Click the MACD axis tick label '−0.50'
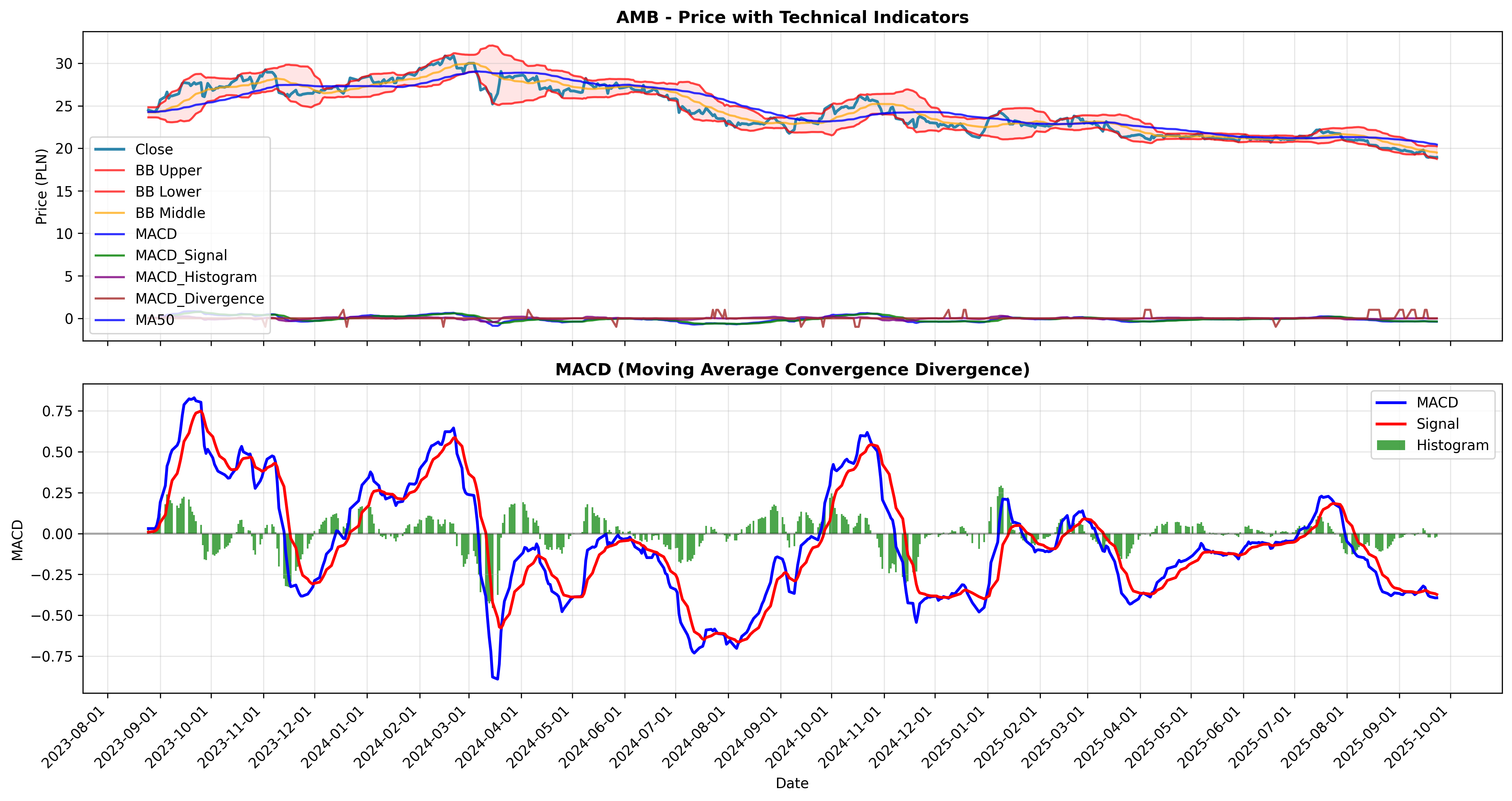 point(52,616)
